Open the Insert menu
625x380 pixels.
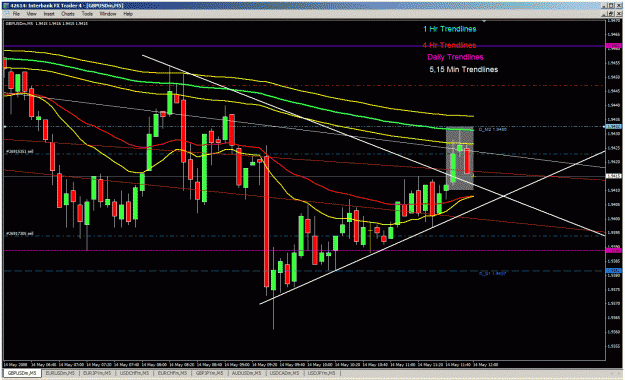coord(49,14)
